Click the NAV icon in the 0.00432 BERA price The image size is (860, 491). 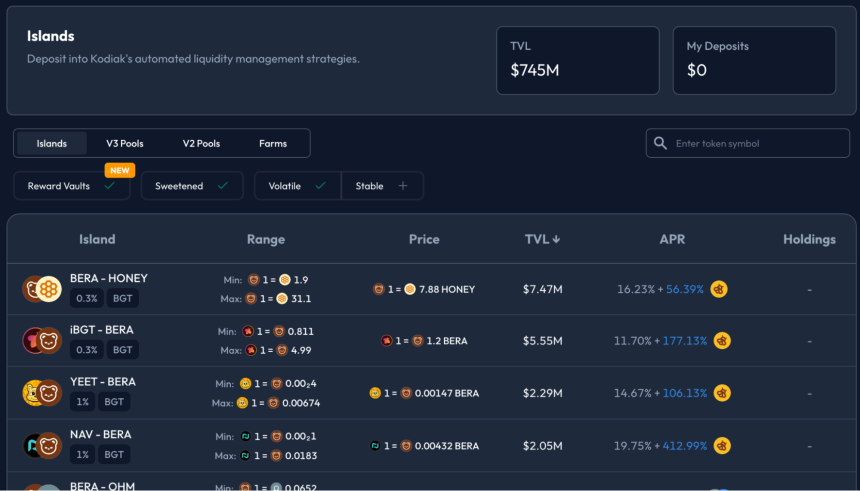[x=375, y=445]
